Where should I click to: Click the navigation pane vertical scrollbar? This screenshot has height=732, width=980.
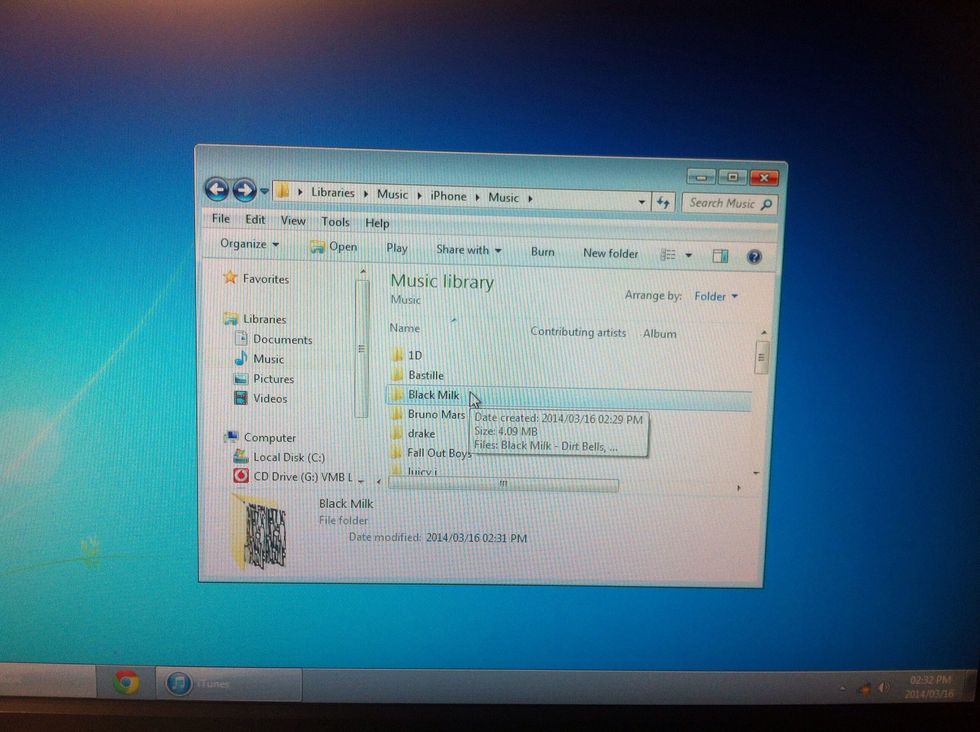pos(361,348)
